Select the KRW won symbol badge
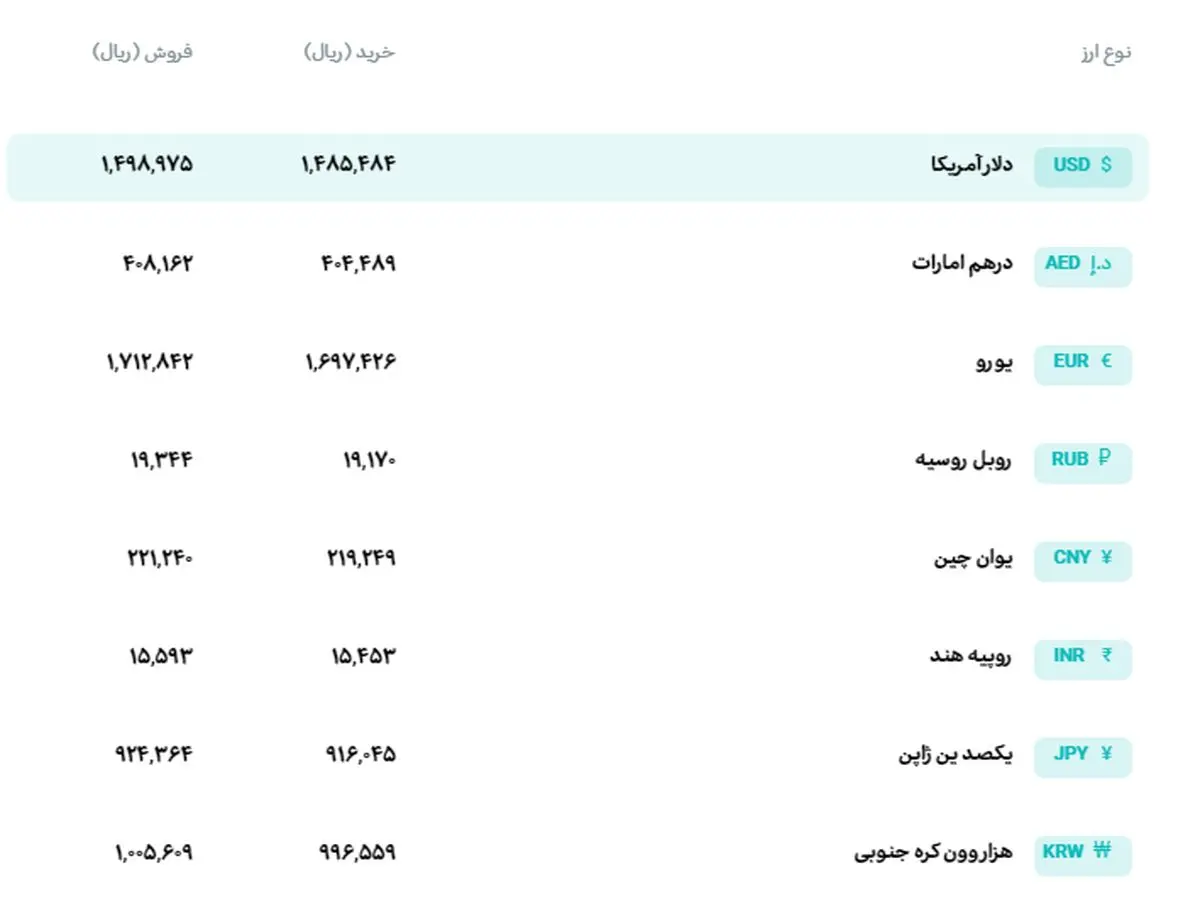 pyautogui.click(x=1083, y=853)
